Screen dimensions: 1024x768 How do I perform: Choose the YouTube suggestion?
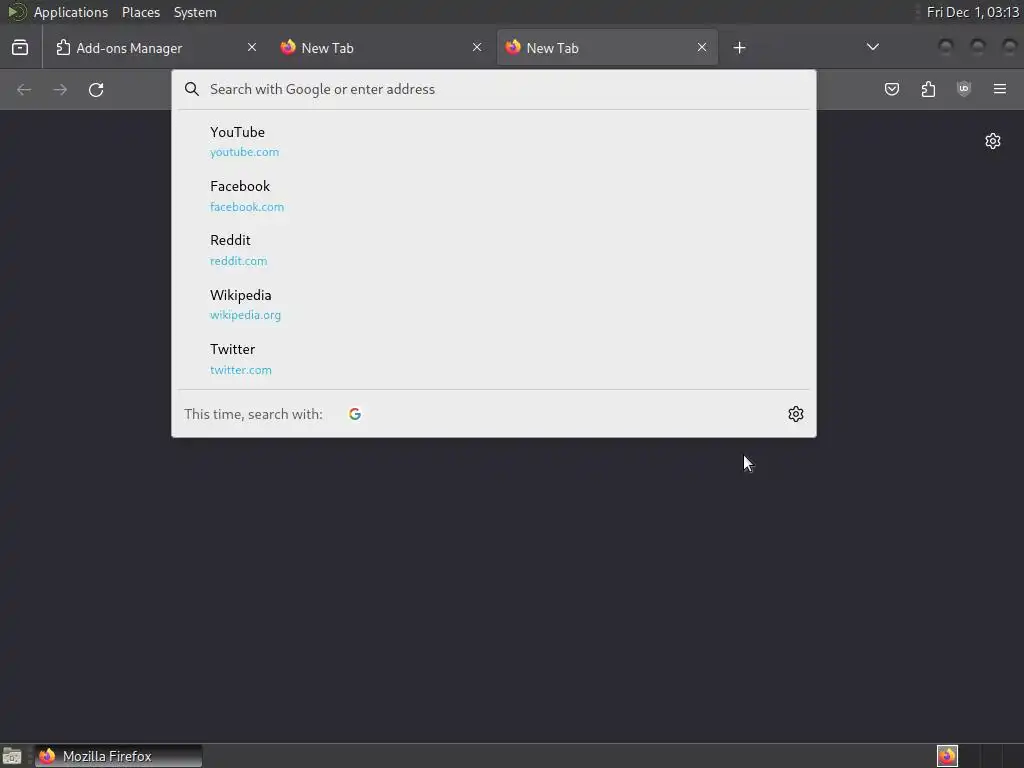[494, 142]
